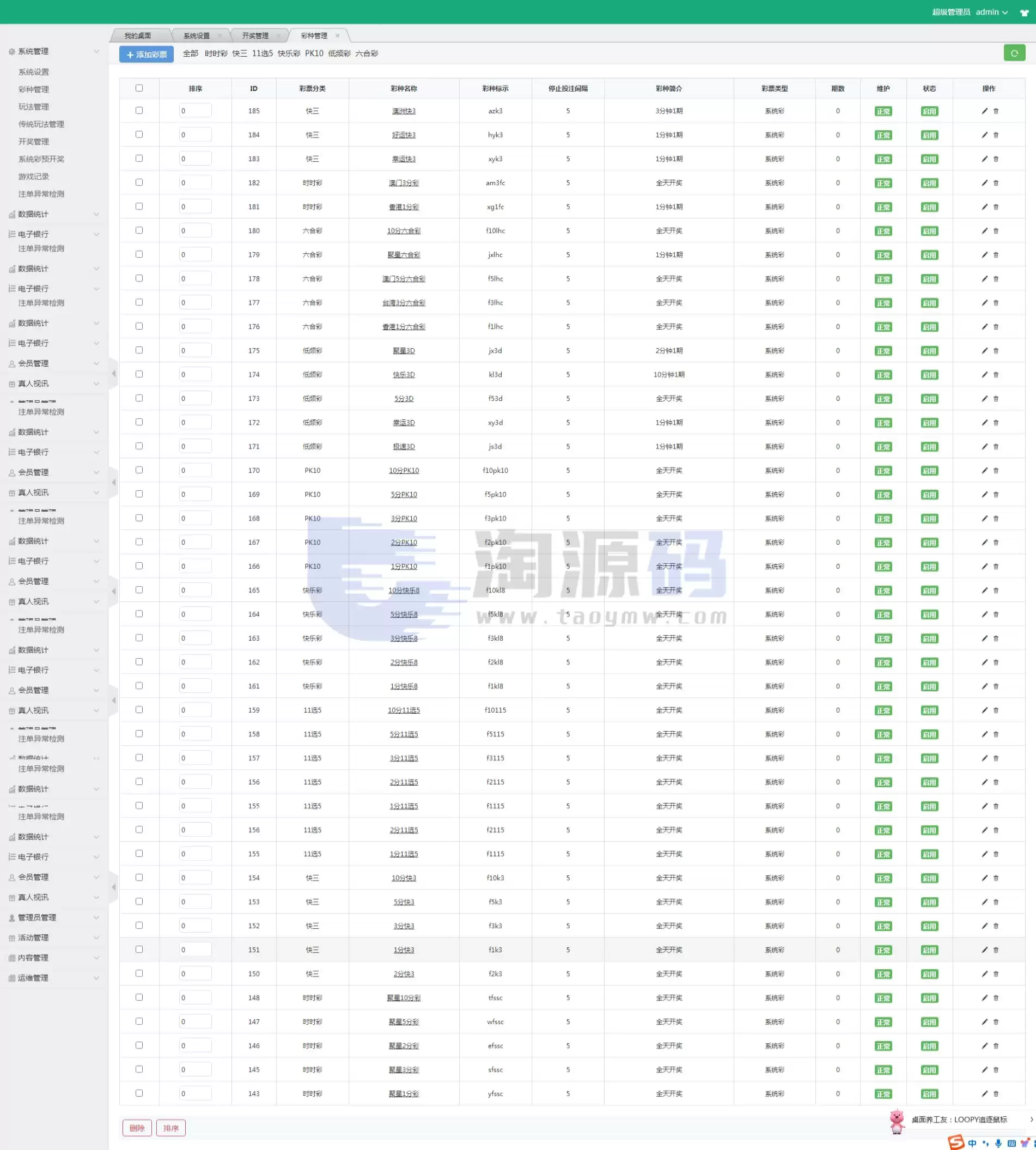Click the green refresh icon button
This screenshot has width=1036, height=1150.
click(1014, 53)
